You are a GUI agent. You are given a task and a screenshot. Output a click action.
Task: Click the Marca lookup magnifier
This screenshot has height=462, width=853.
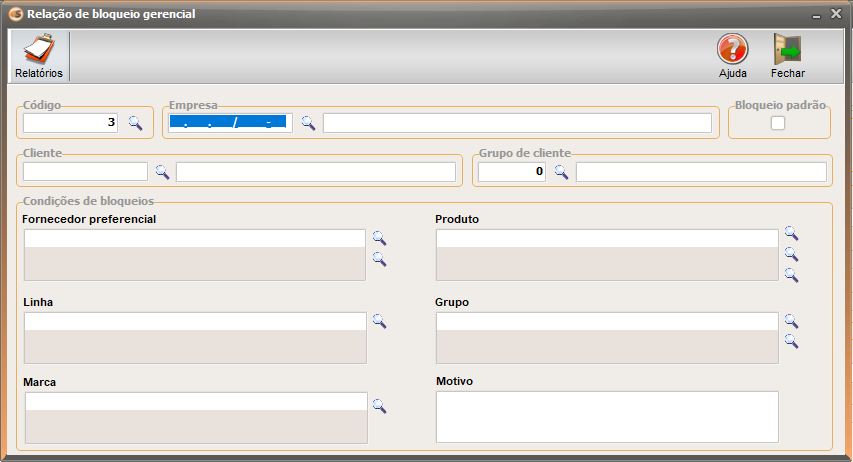tap(379, 406)
